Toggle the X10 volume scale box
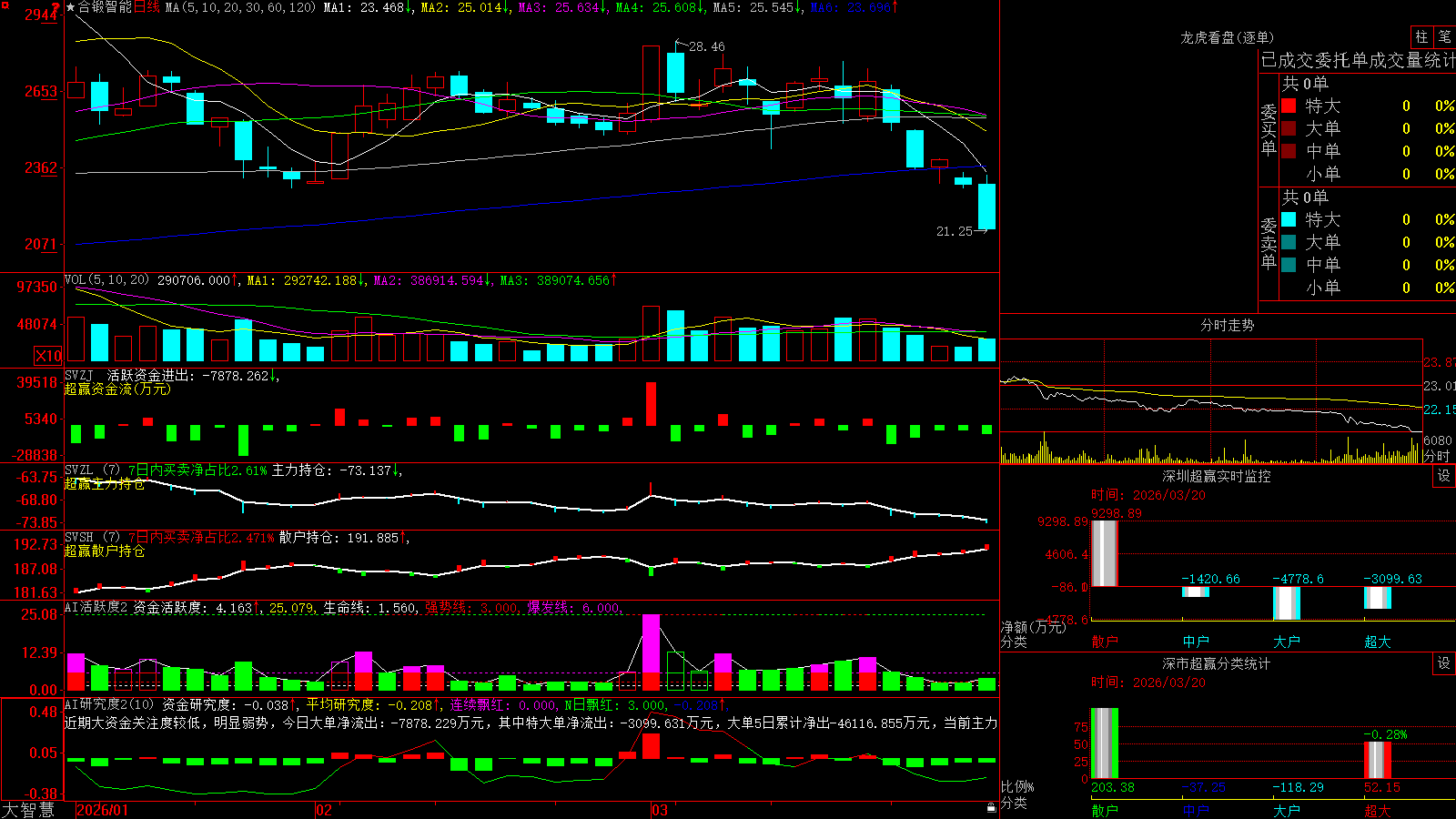This screenshot has height=819, width=1456. click(x=48, y=356)
